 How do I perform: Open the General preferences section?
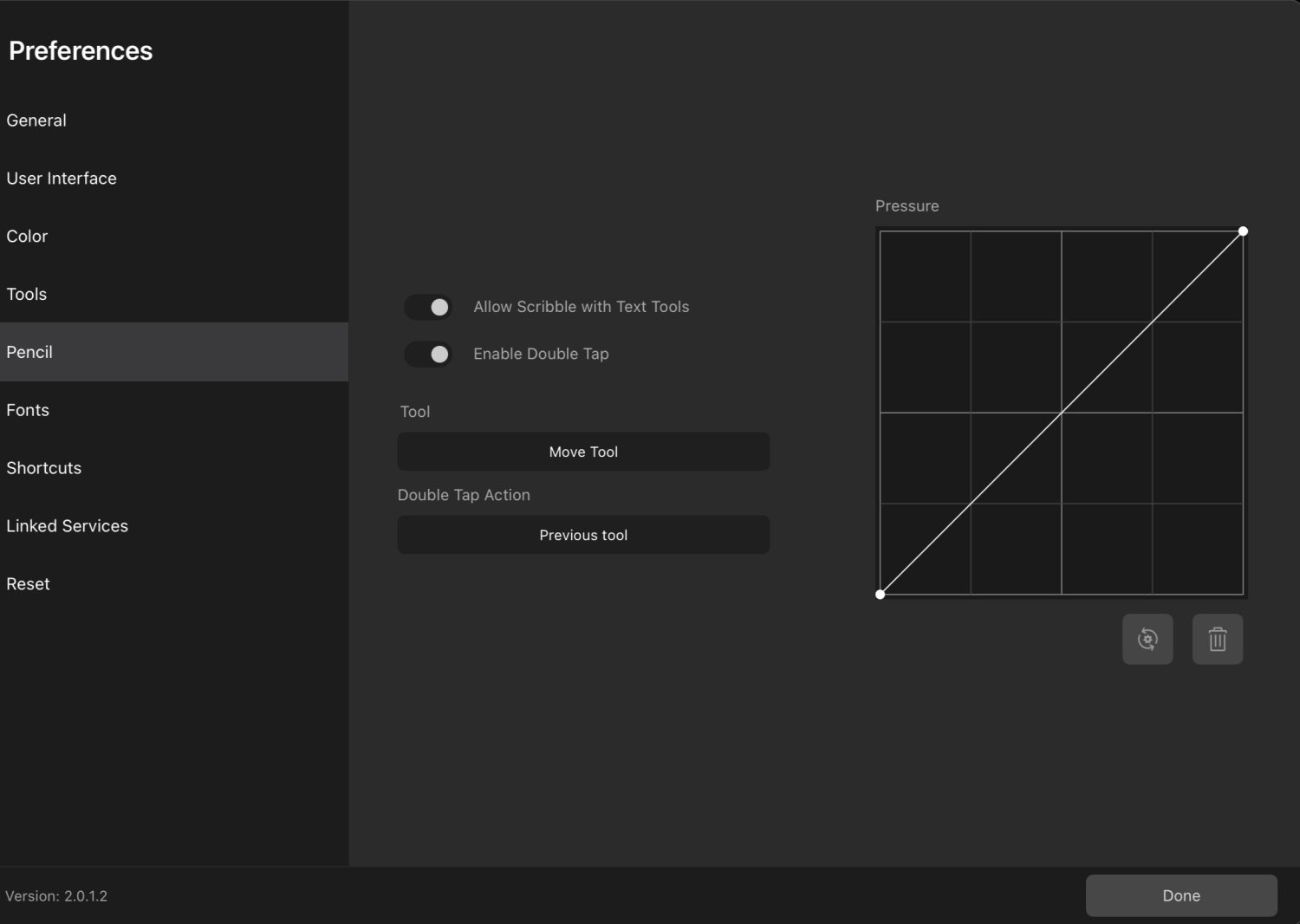(x=174, y=120)
